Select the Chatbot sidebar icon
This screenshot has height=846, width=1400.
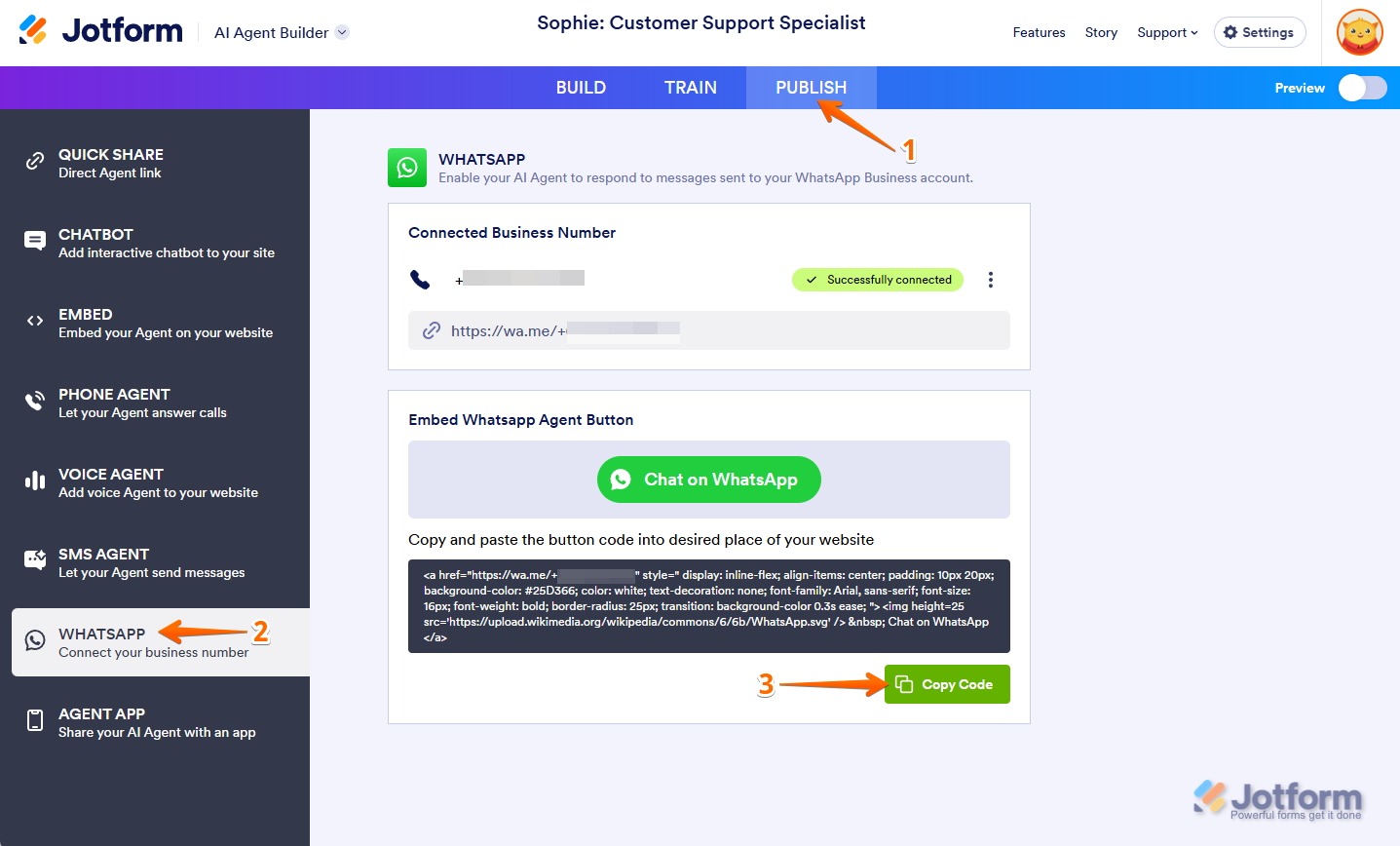tap(35, 242)
